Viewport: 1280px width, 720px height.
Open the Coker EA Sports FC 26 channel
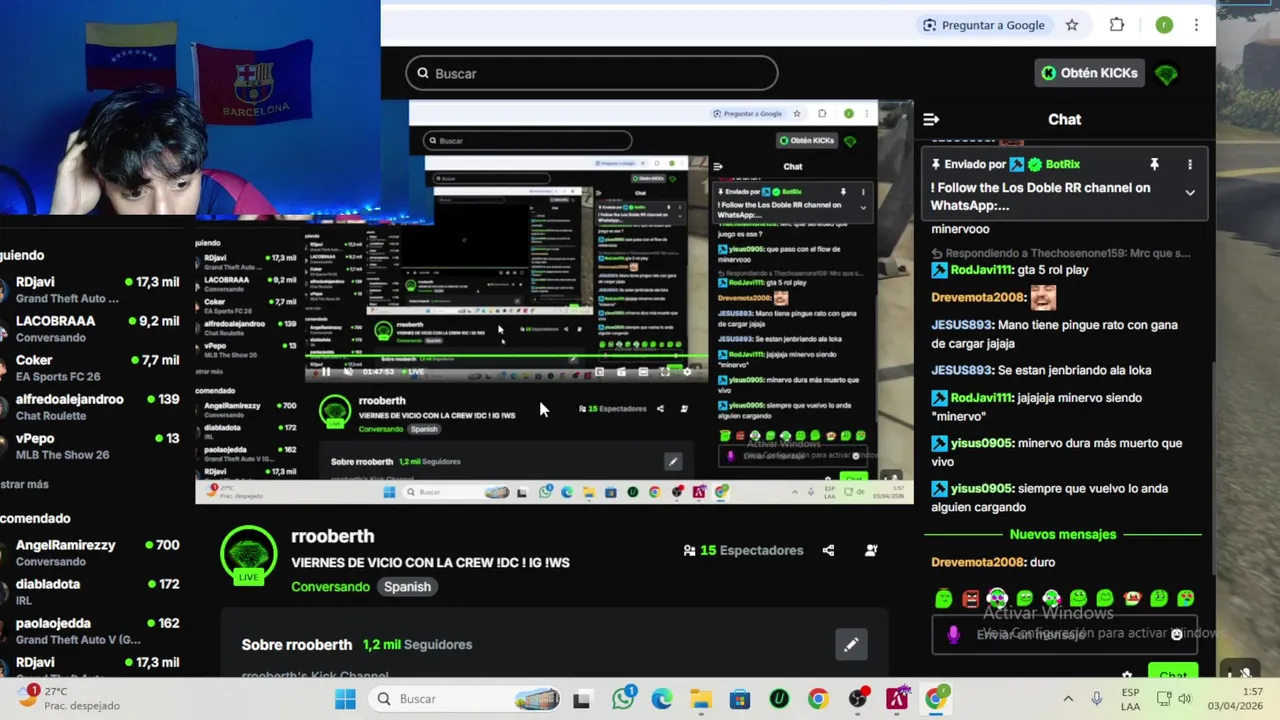92,367
